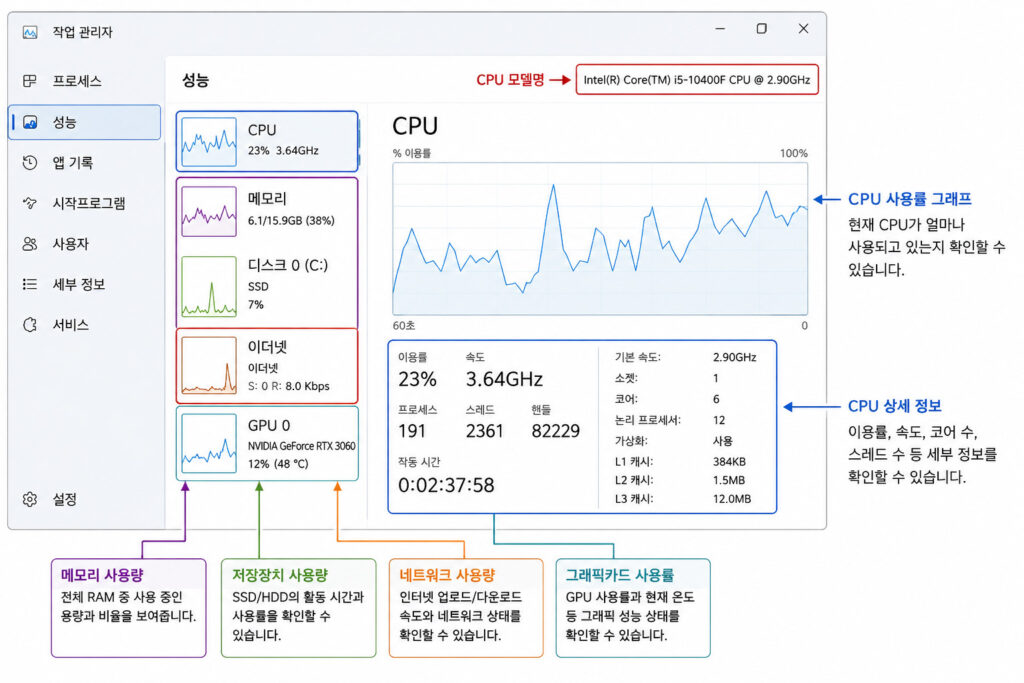This screenshot has width=1024, height=683.
Task: Click the 100% graph scale label
Action: click(x=793, y=153)
